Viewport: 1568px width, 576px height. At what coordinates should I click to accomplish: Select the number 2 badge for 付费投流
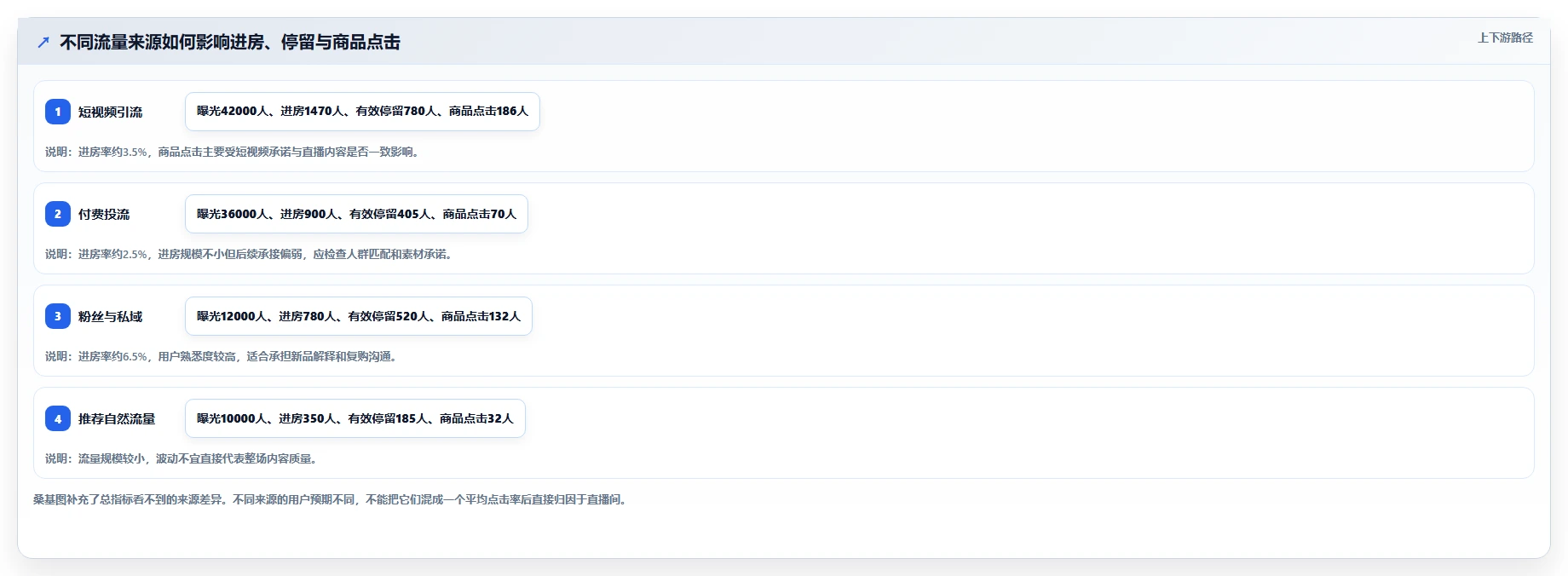[x=58, y=214]
